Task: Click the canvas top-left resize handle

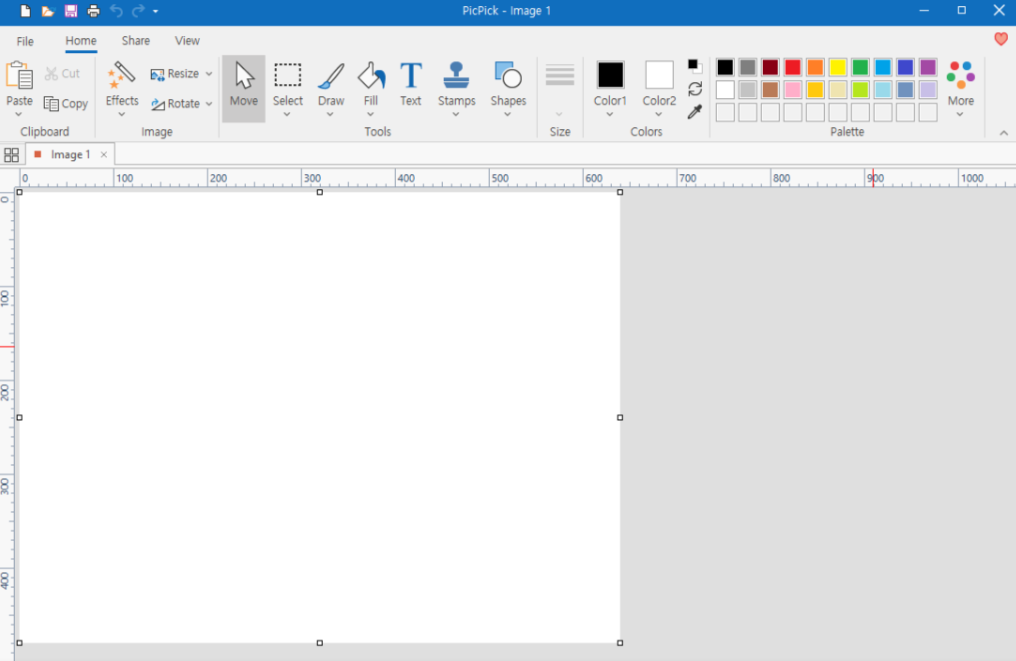Action: [x=19, y=192]
